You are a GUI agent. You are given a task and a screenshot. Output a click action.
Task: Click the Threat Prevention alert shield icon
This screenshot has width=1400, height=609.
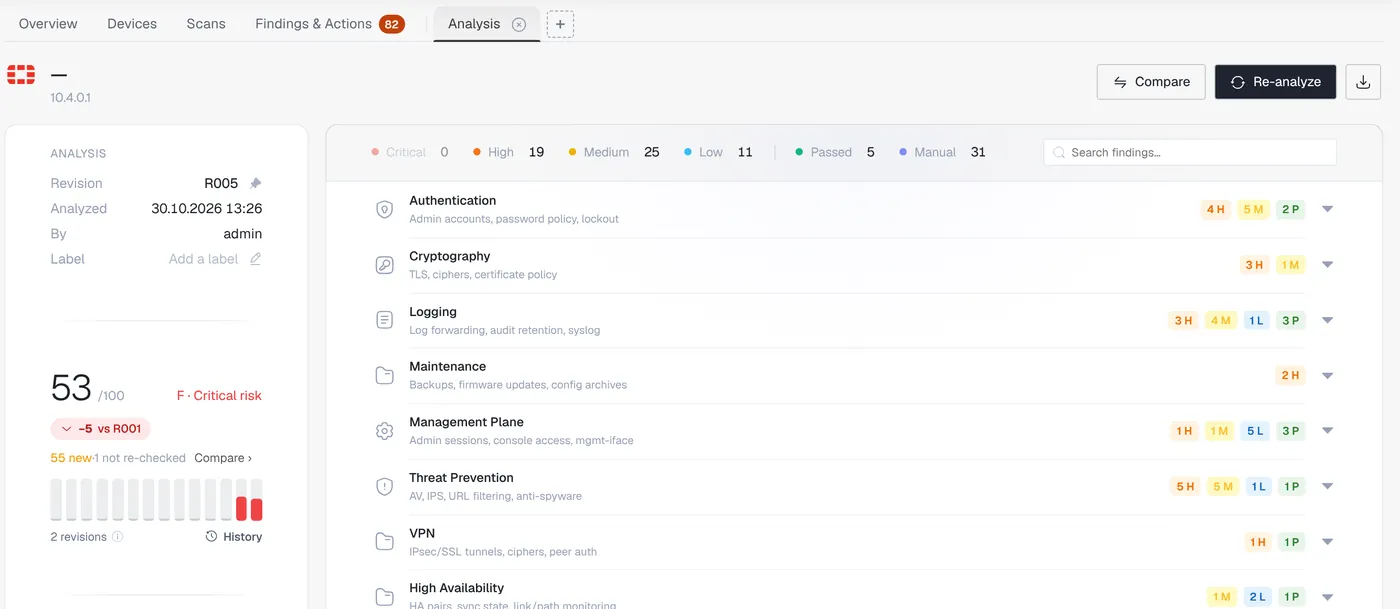(384, 486)
